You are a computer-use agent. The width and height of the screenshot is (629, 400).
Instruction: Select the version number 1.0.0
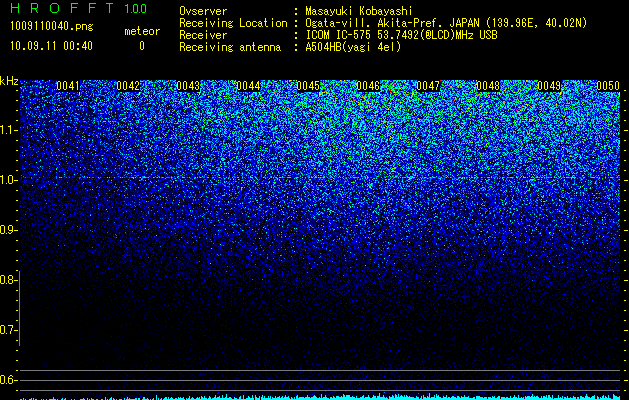pos(136,8)
